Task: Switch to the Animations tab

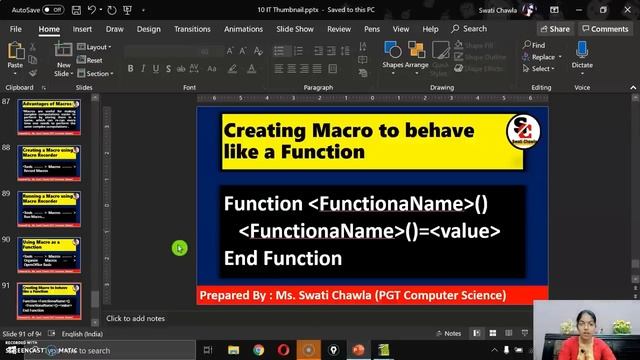Action: [243, 29]
